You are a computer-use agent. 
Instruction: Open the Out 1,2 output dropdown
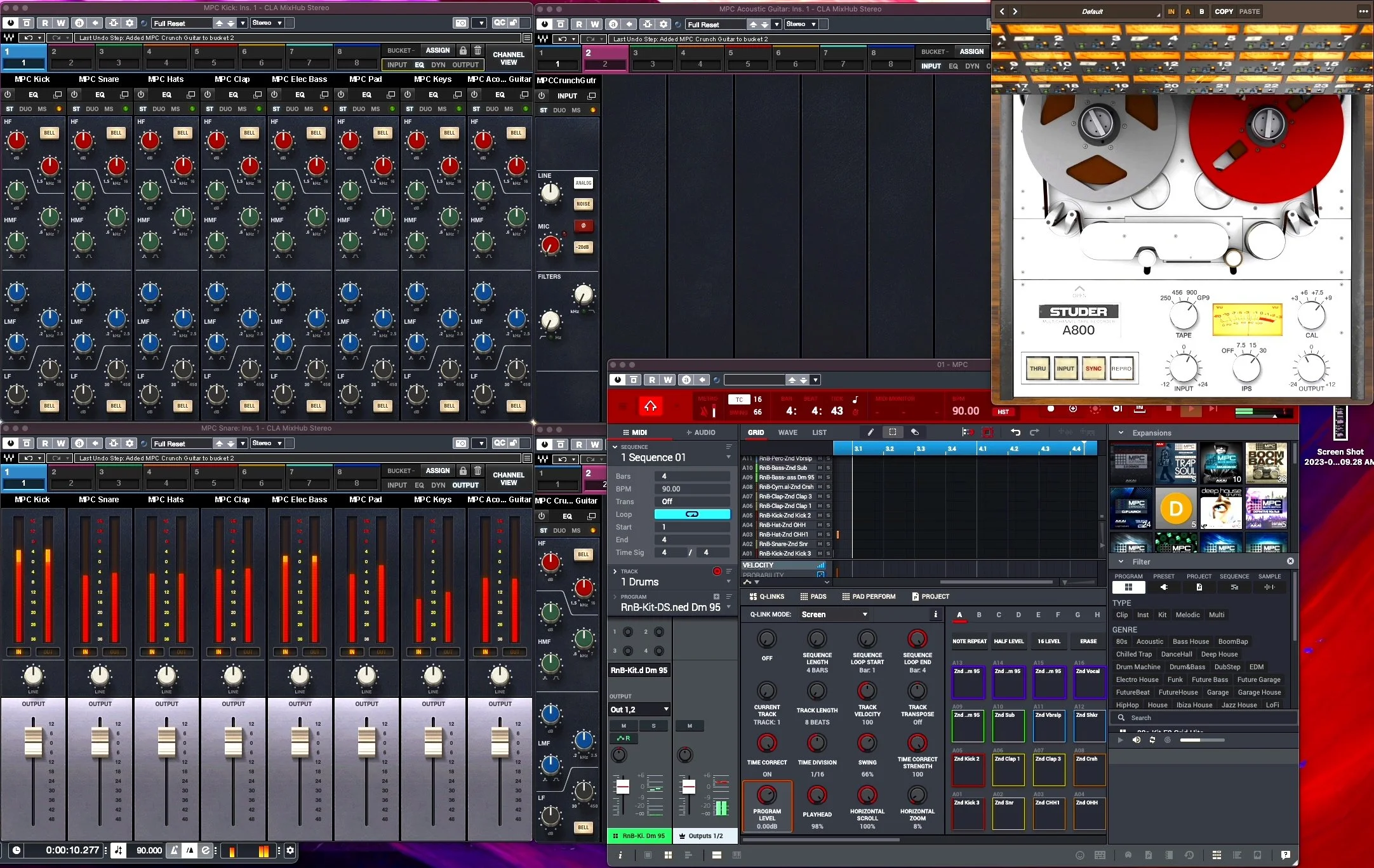[639, 709]
